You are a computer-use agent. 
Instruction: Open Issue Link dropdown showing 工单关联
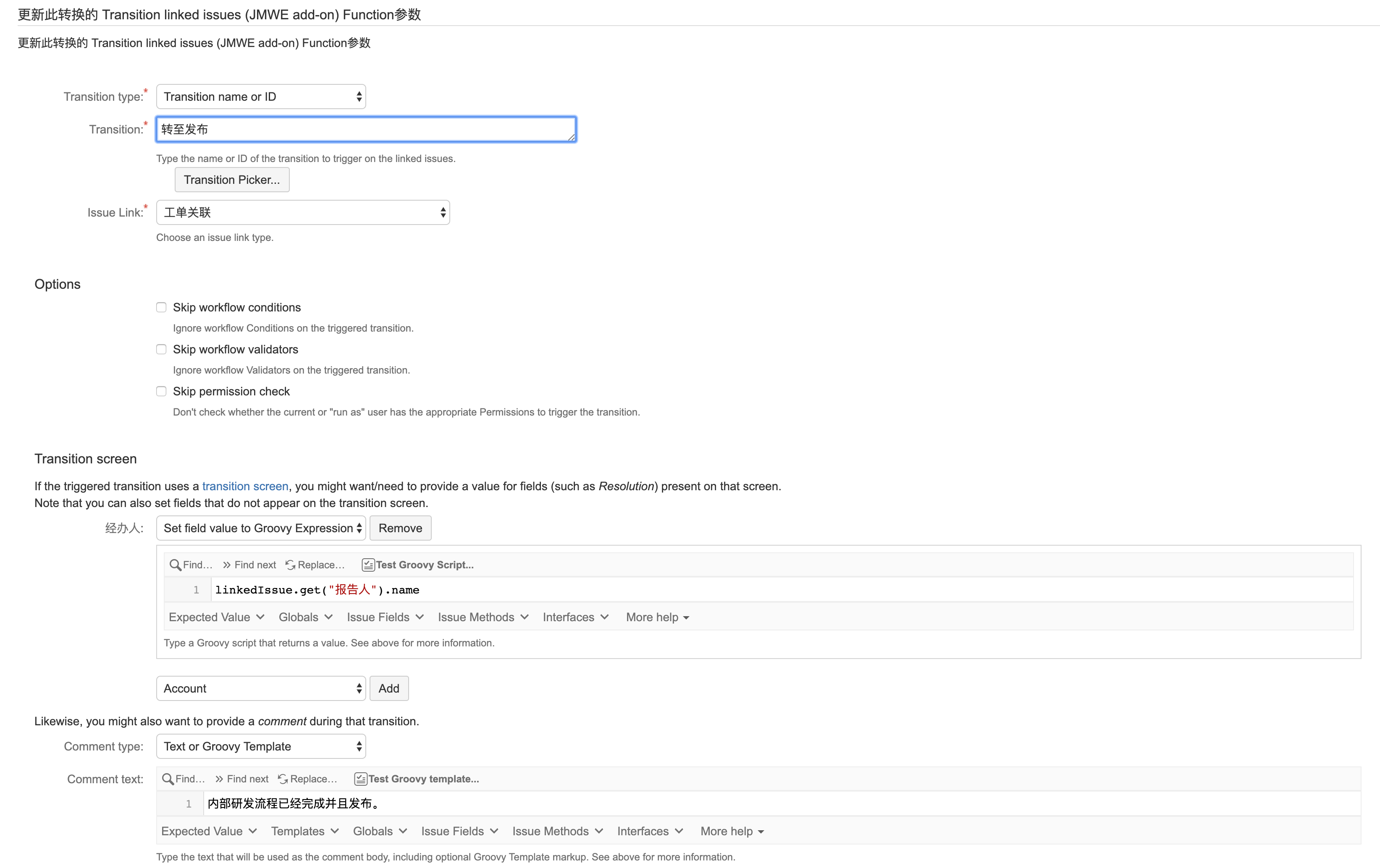click(303, 212)
